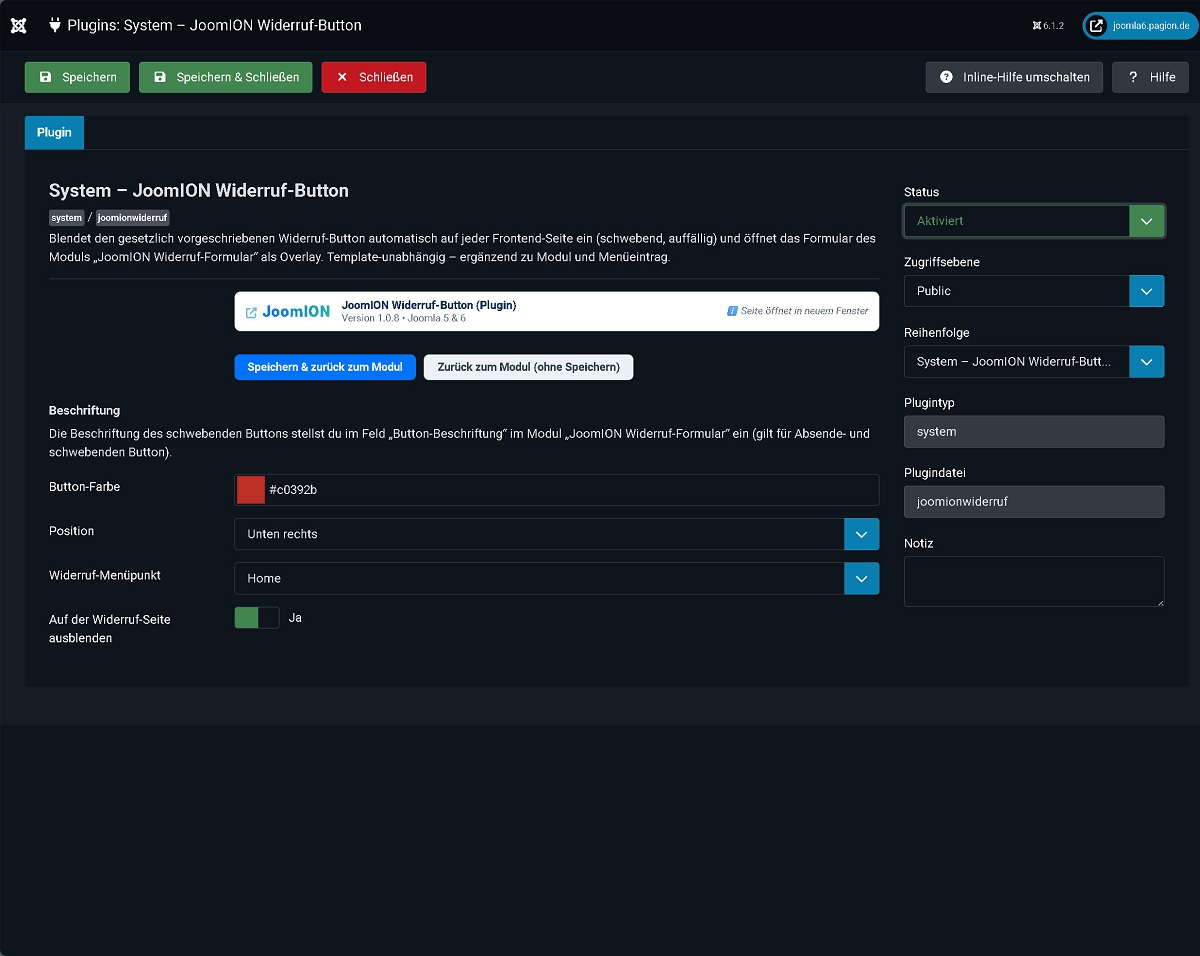Open the Status dropdown 'Aktiviert'
This screenshot has height=956, width=1200.
(1034, 221)
